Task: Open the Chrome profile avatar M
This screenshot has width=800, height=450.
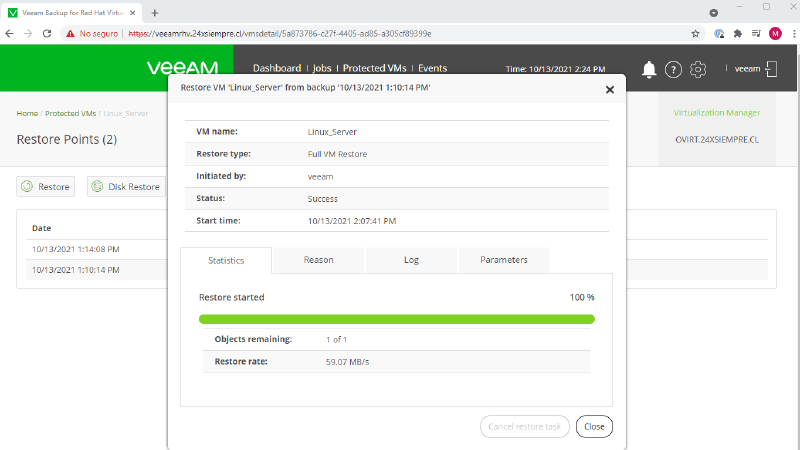Action: pos(775,34)
